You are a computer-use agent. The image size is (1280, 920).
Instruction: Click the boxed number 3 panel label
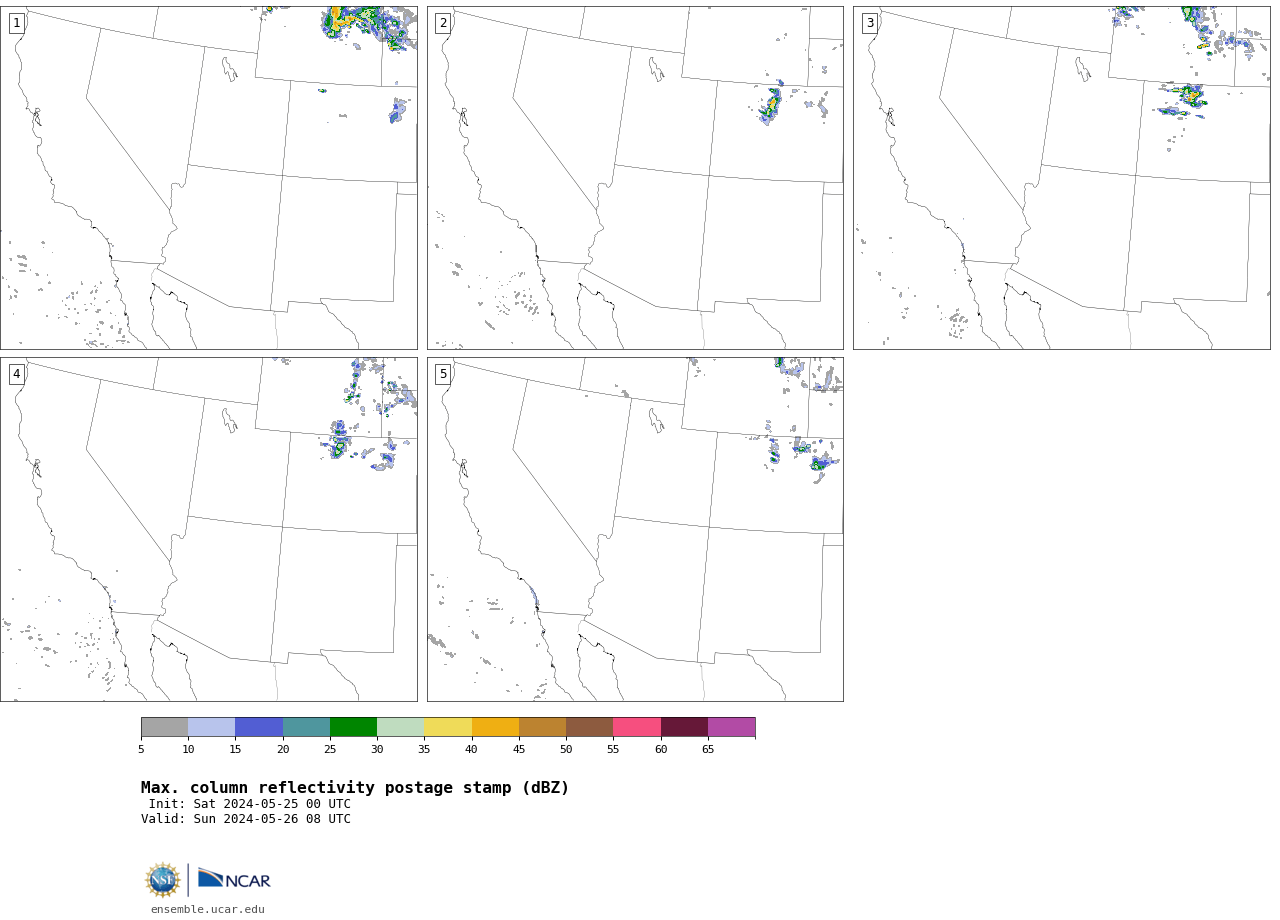coord(869,23)
